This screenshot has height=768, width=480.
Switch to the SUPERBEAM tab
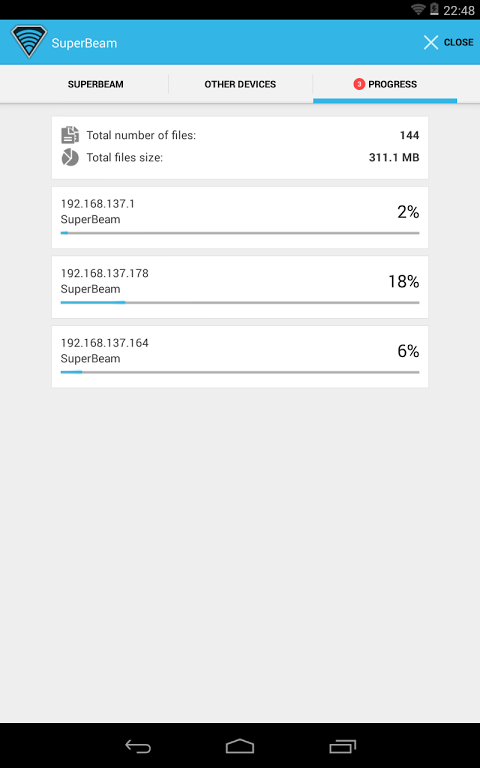click(x=96, y=84)
